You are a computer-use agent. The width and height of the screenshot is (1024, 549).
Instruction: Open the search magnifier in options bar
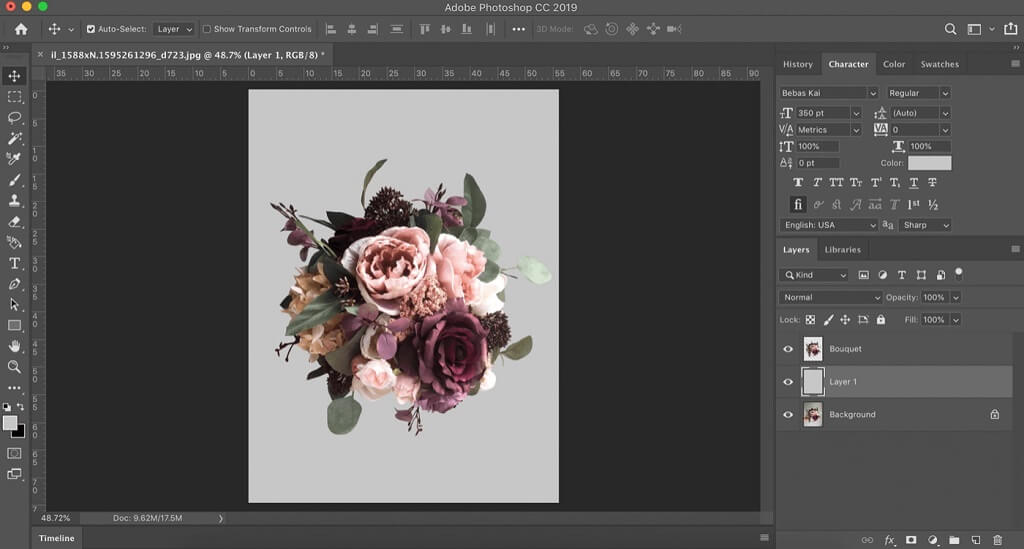pos(950,29)
